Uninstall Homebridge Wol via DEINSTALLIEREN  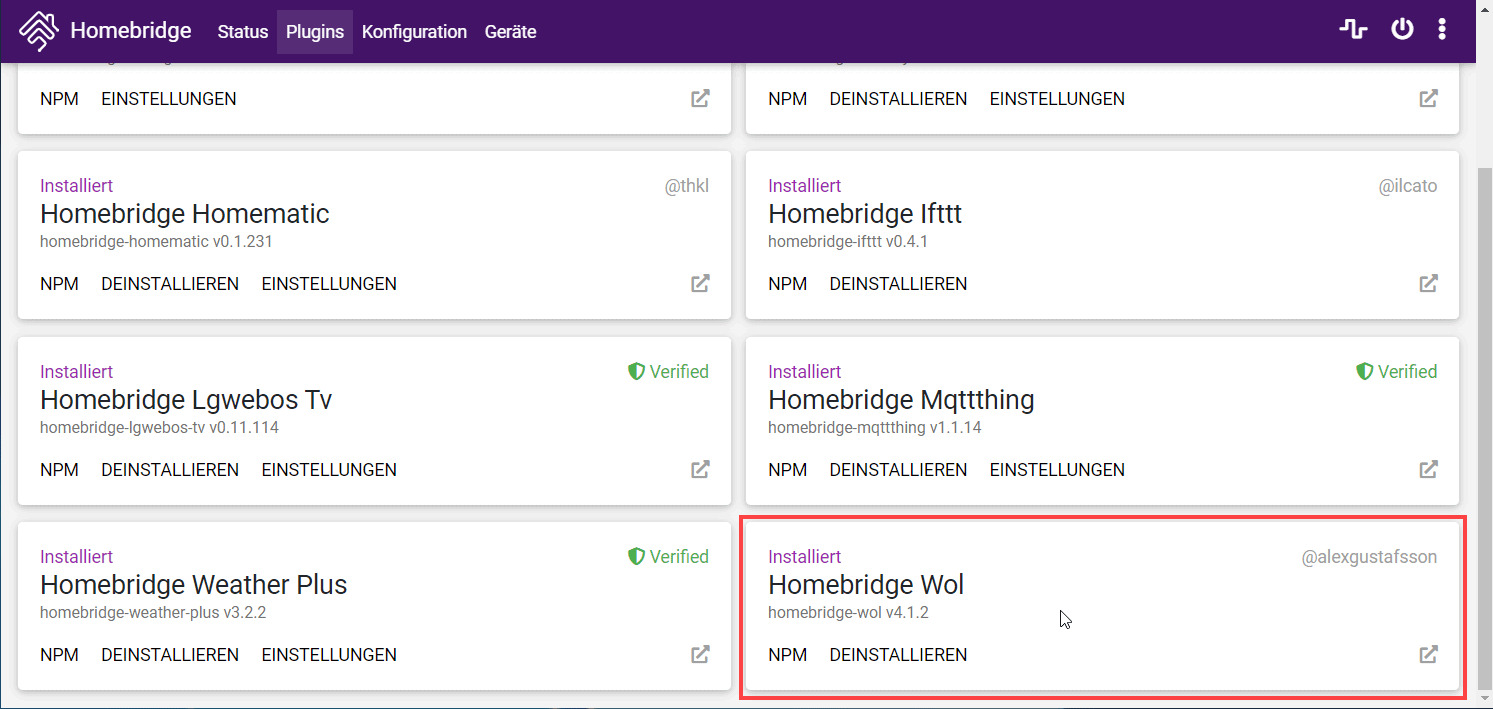click(898, 655)
